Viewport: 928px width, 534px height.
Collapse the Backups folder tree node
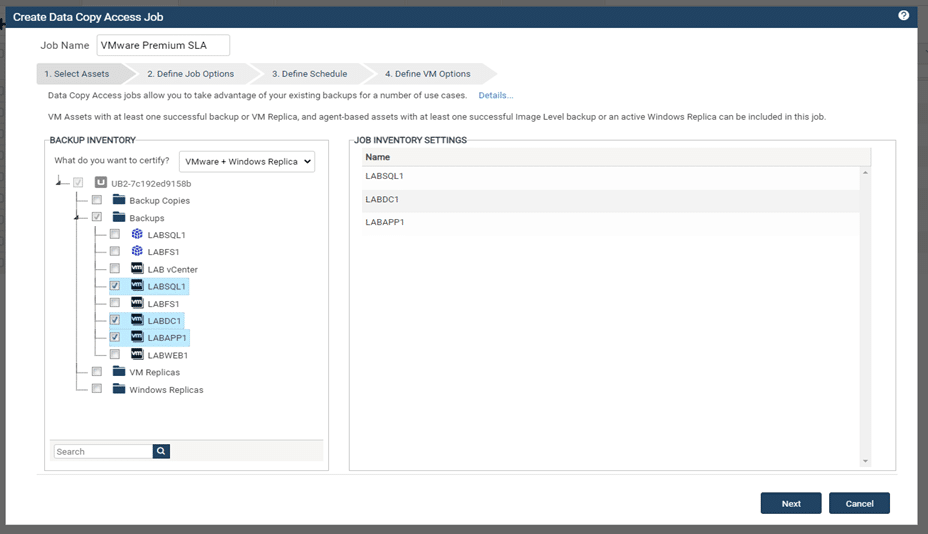76,218
